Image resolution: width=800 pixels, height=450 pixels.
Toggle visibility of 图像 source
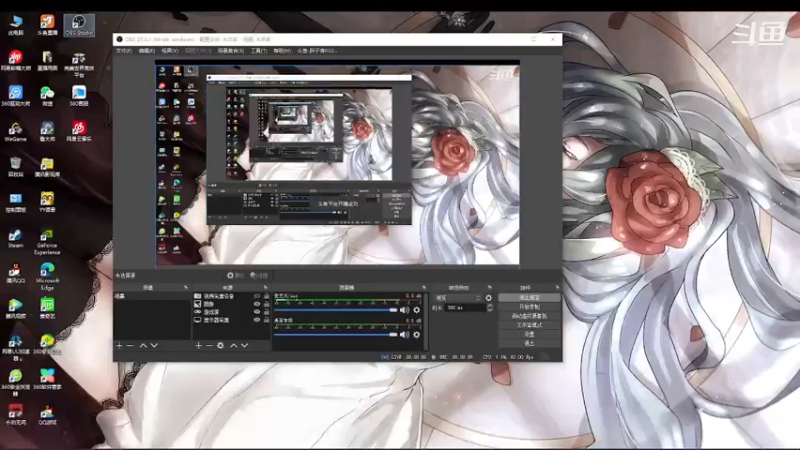coord(257,304)
